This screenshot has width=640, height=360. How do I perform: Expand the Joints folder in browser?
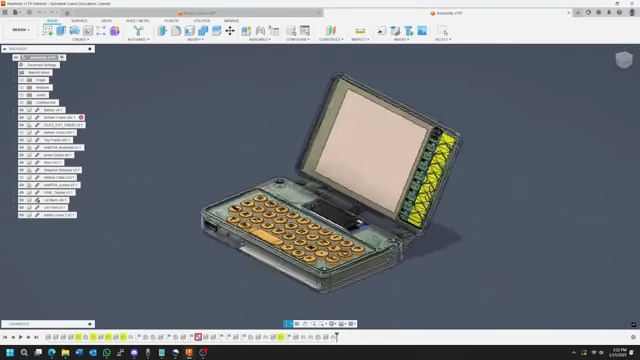pos(14,95)
